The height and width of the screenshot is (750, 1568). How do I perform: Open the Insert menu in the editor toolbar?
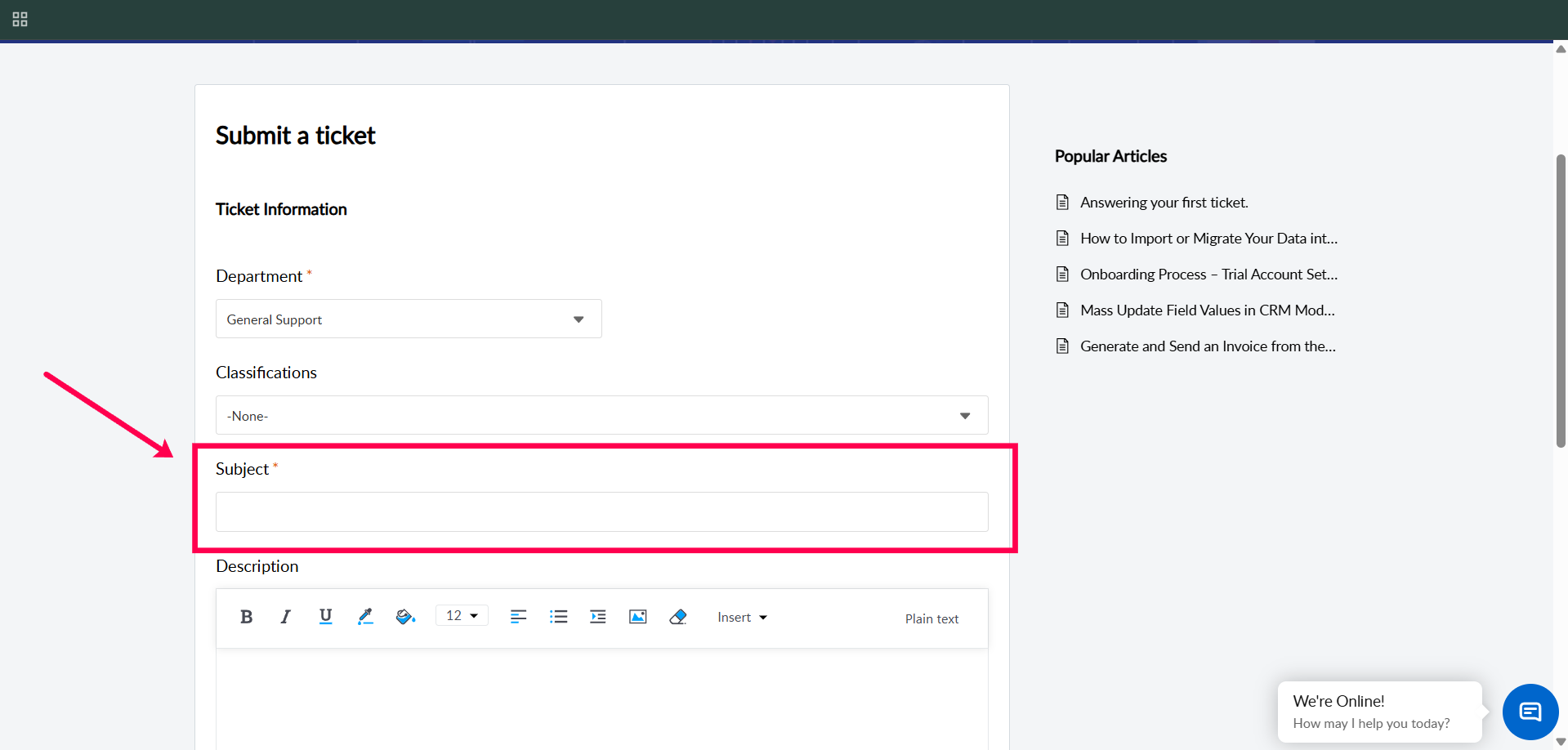click(x=742, y=618)
